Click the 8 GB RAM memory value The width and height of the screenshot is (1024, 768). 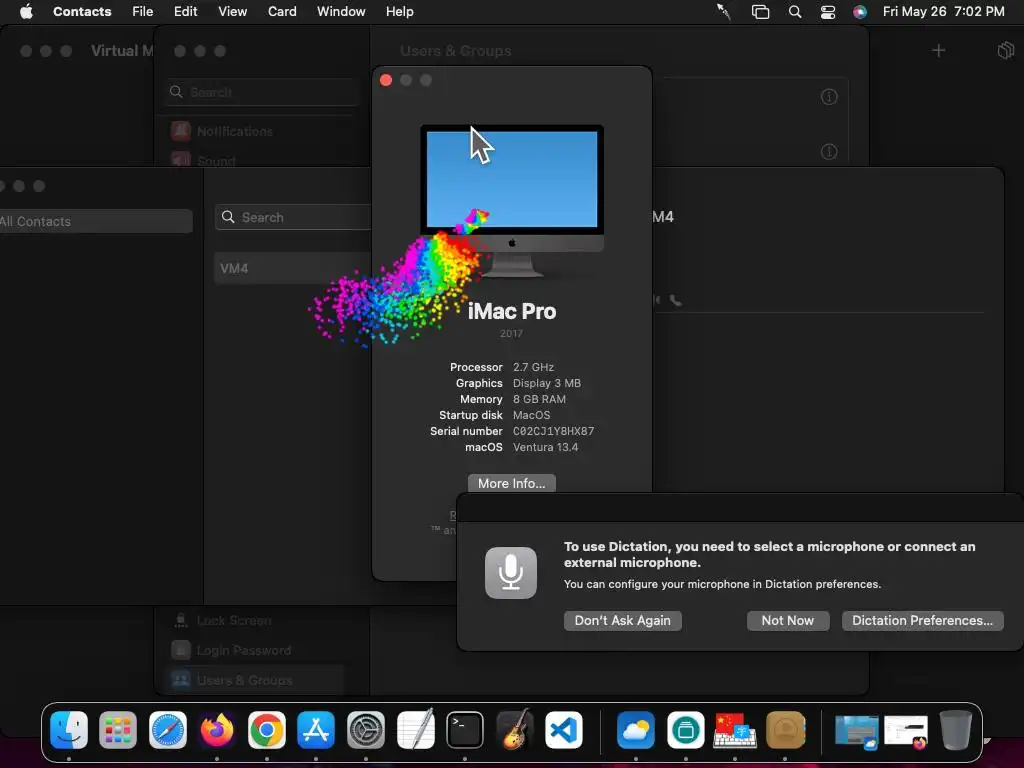pos(539,399)
